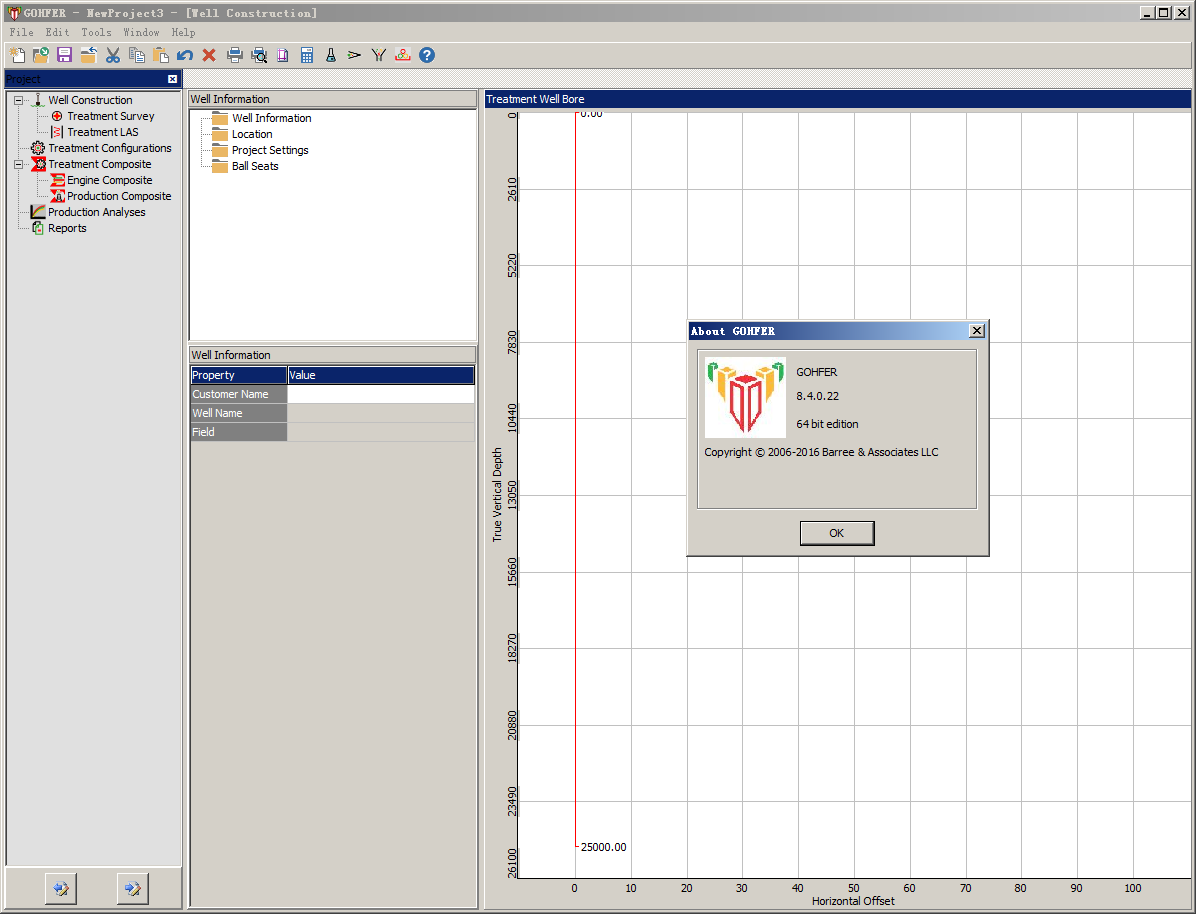This screenshot has width=1196, height=914.
Task: Select Production Composite in the project tree
Action: click(119, 196)
